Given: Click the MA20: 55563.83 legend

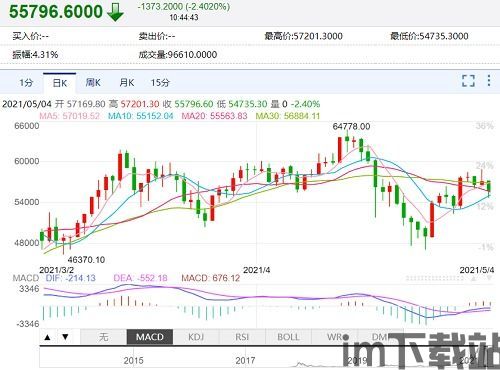Looking at the screenshot, I should point(214,116).
